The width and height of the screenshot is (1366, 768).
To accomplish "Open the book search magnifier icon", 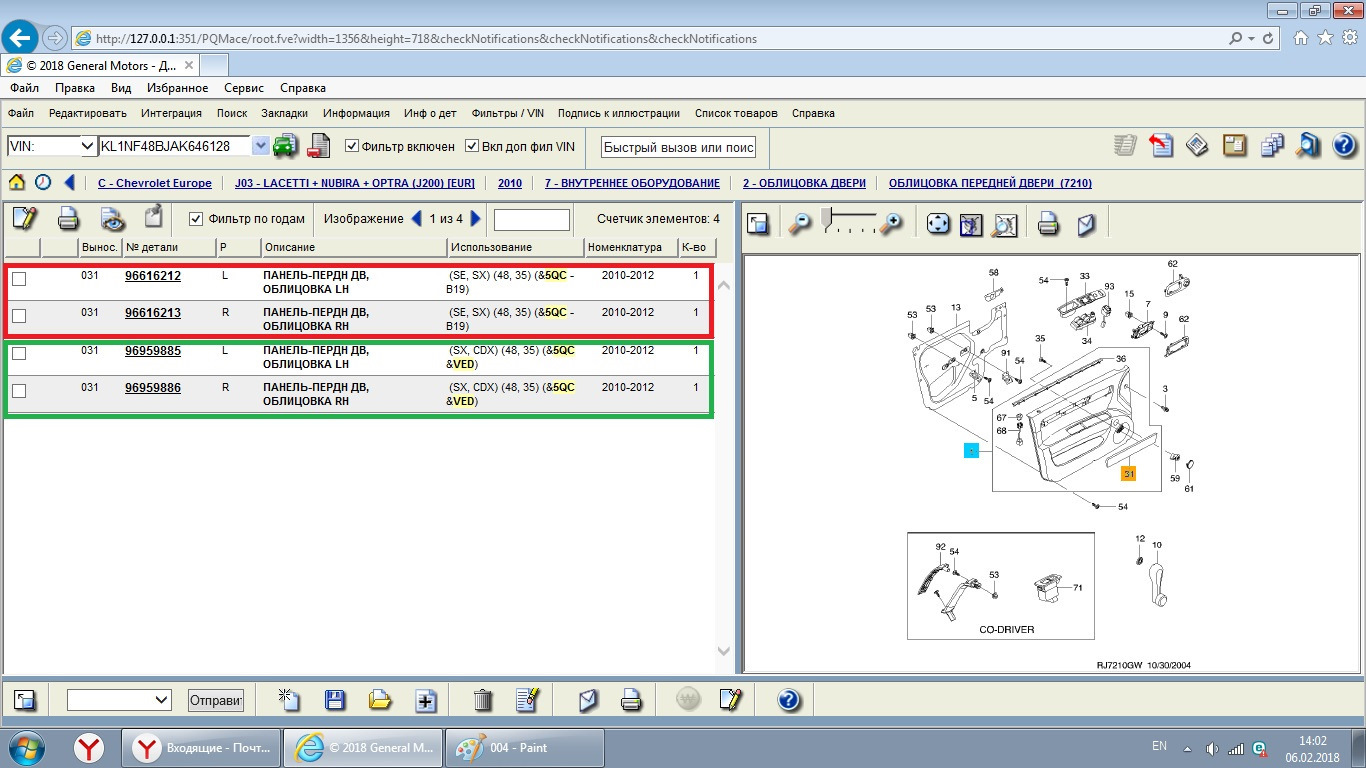I will pos(1308,146).
